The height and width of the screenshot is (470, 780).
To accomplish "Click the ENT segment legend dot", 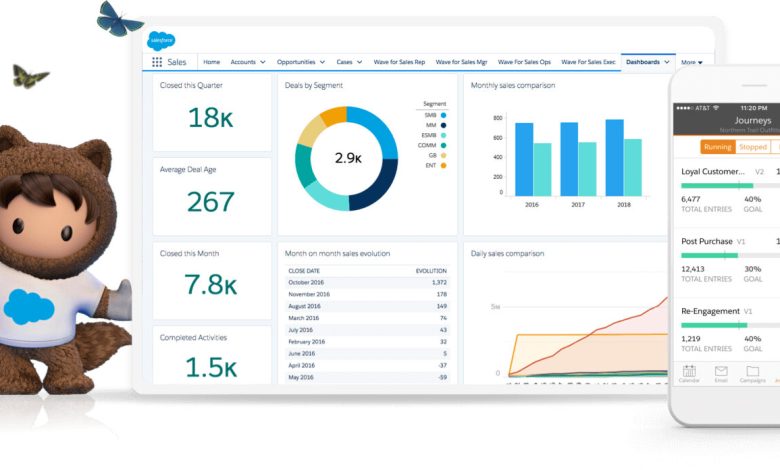I will click(443, 165).
